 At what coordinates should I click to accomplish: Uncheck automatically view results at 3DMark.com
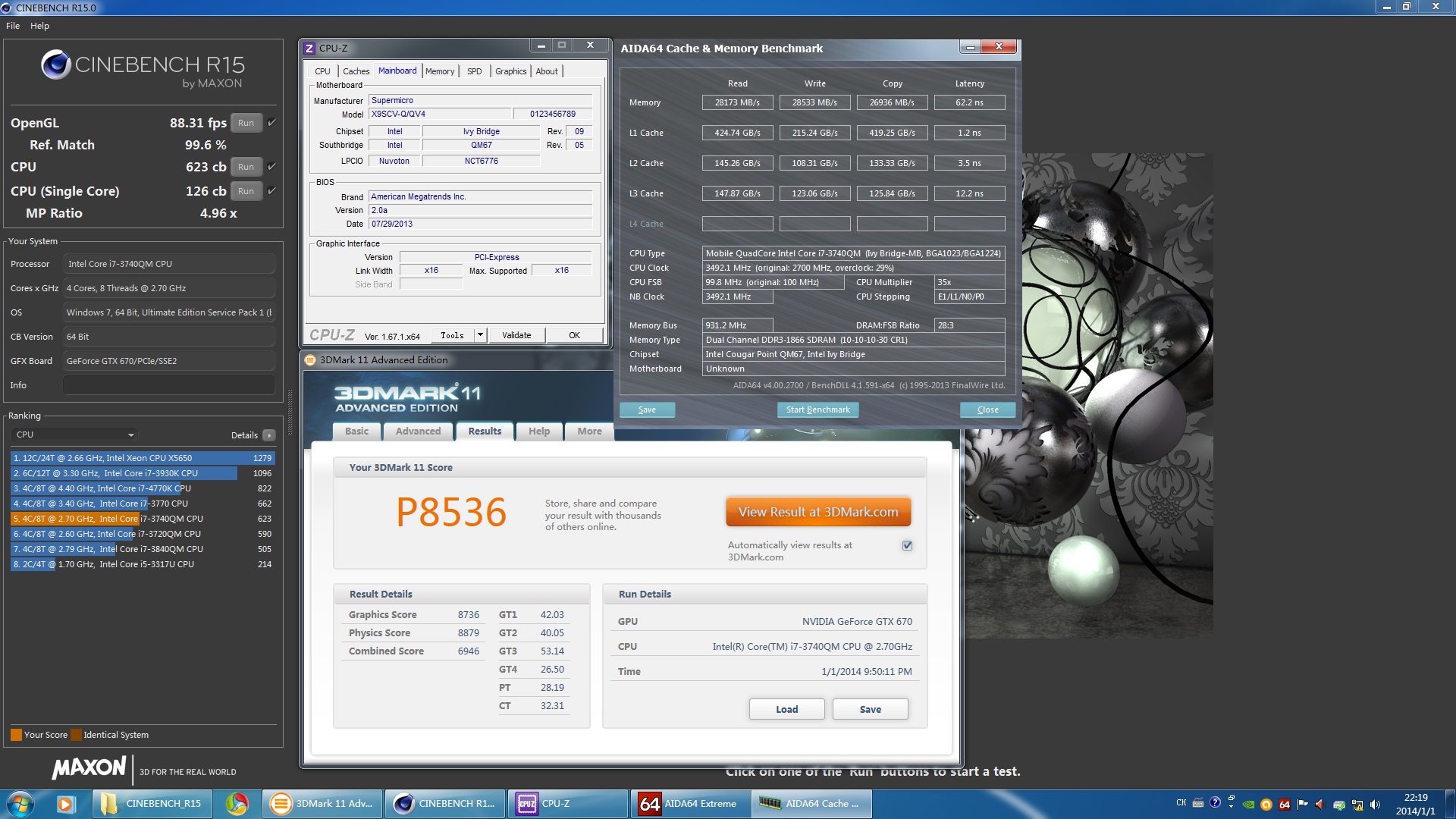(907, 545)
